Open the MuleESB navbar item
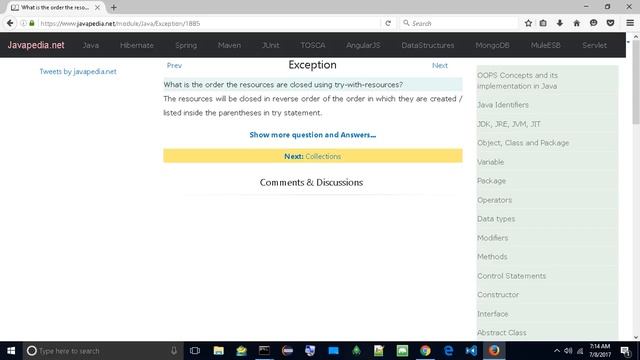The image size is (640, 360). point(545,45)
